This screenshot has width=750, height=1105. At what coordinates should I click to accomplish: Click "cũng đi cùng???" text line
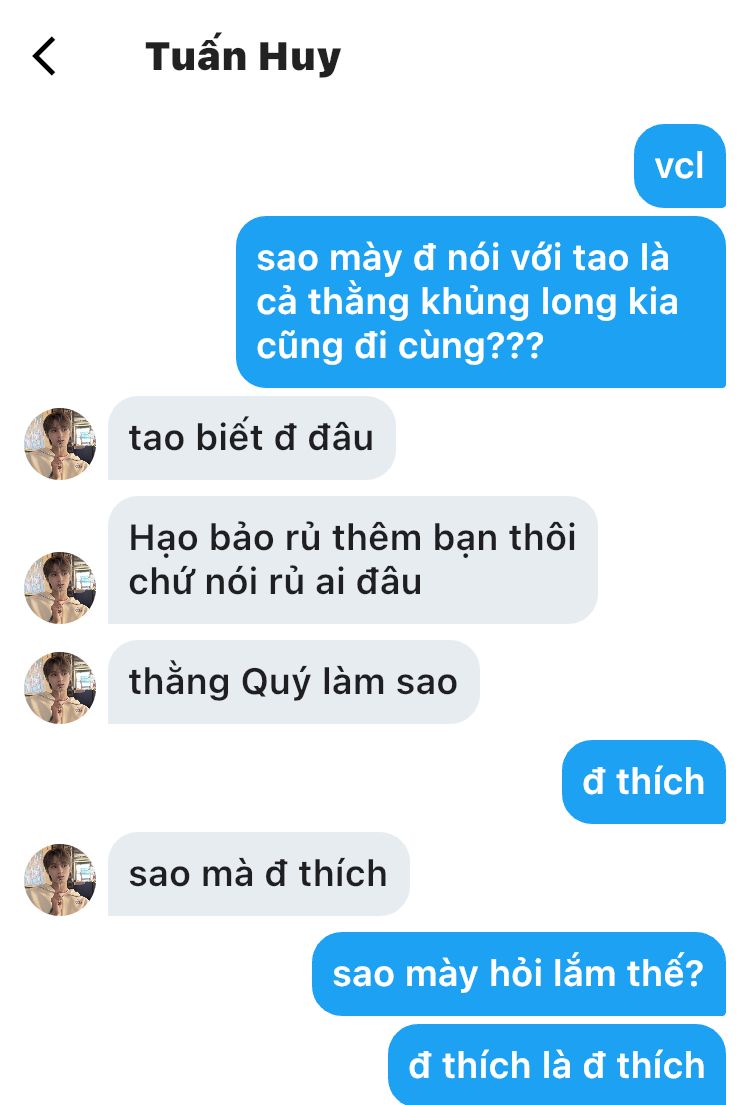point(400,346)
